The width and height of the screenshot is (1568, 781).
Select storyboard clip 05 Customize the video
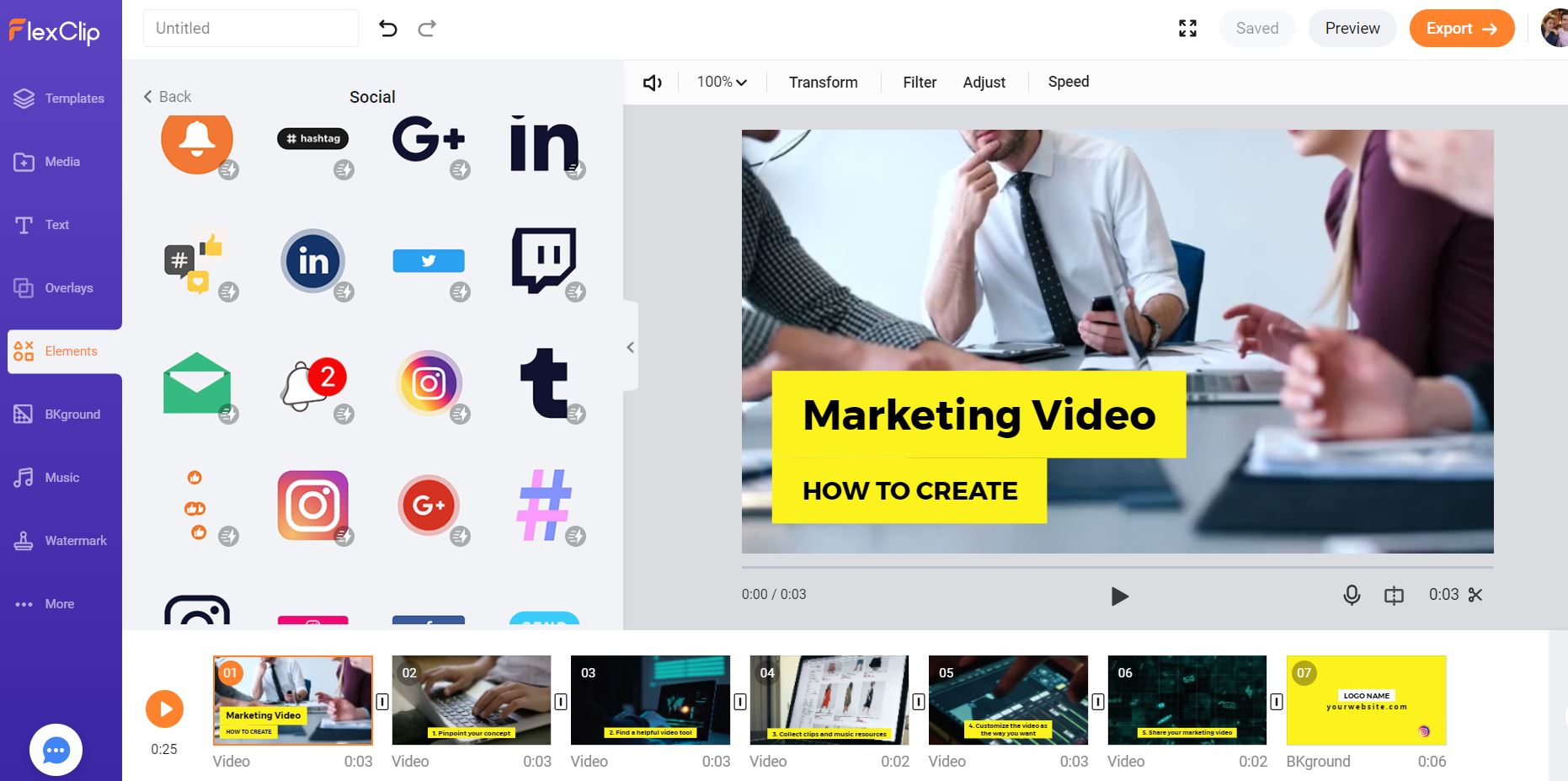(x=1008, y=700)
